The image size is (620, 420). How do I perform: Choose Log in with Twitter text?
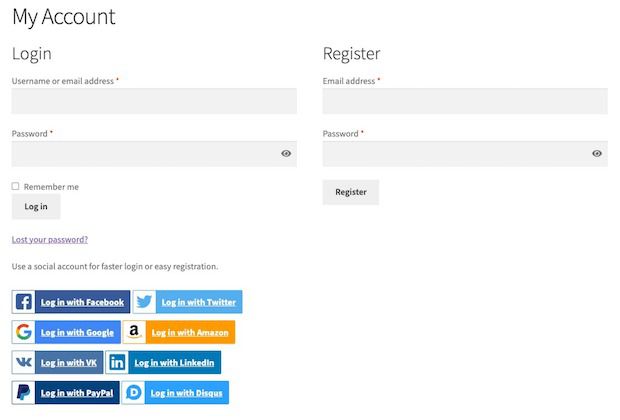click(198, 302)
